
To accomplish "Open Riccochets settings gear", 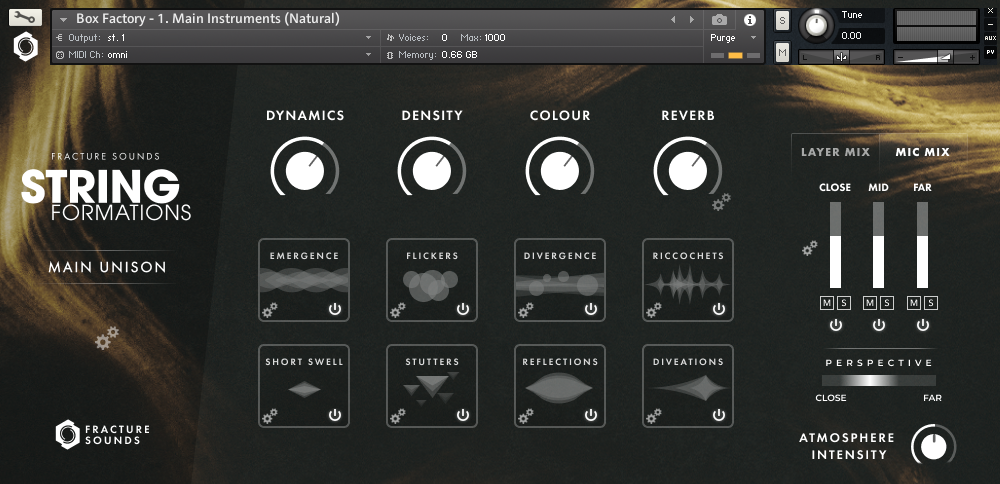I will coord(654,311).
